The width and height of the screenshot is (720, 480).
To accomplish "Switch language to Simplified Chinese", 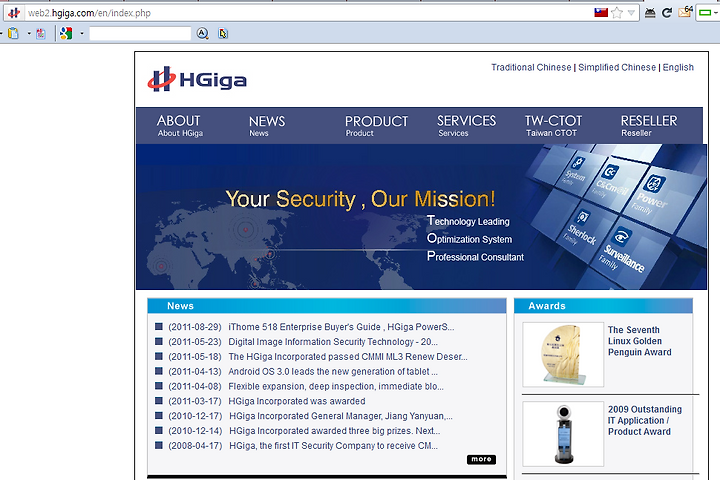I will tap(617, 68).
